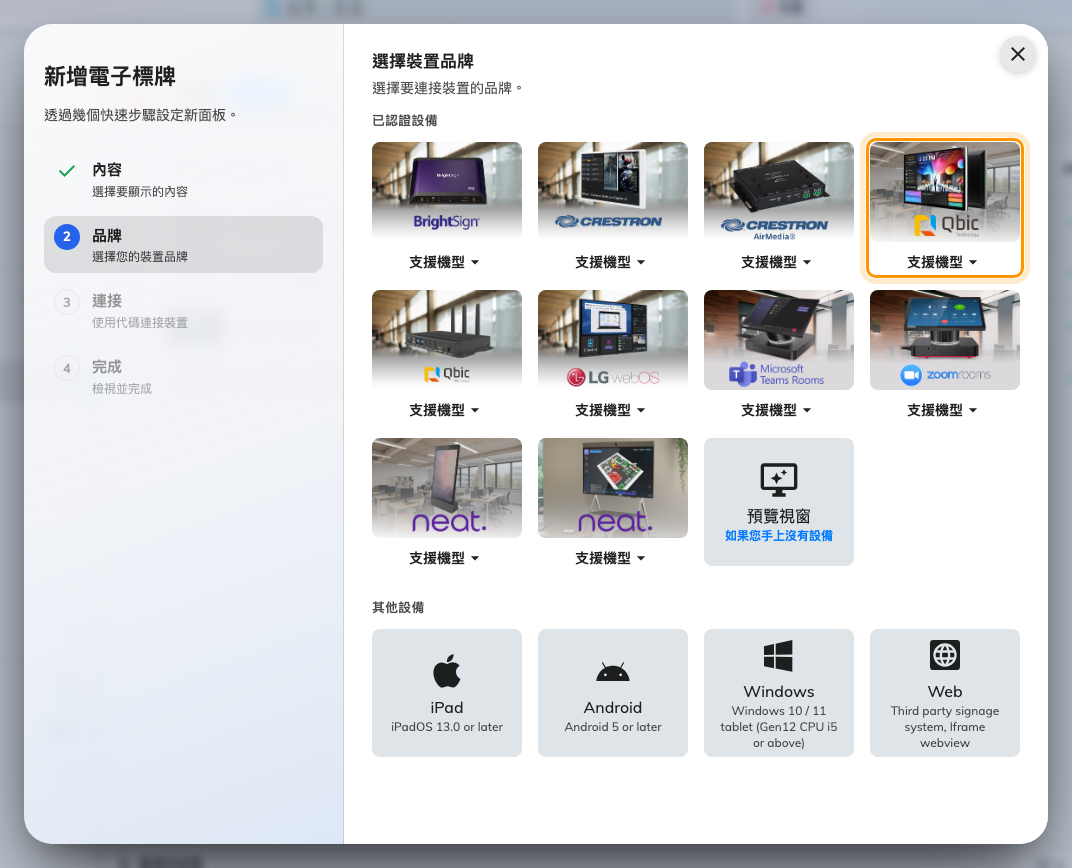Choose the Neat board device card
Image resolution: width=1072 pixels, height=868 pixels.
[613, 488]
